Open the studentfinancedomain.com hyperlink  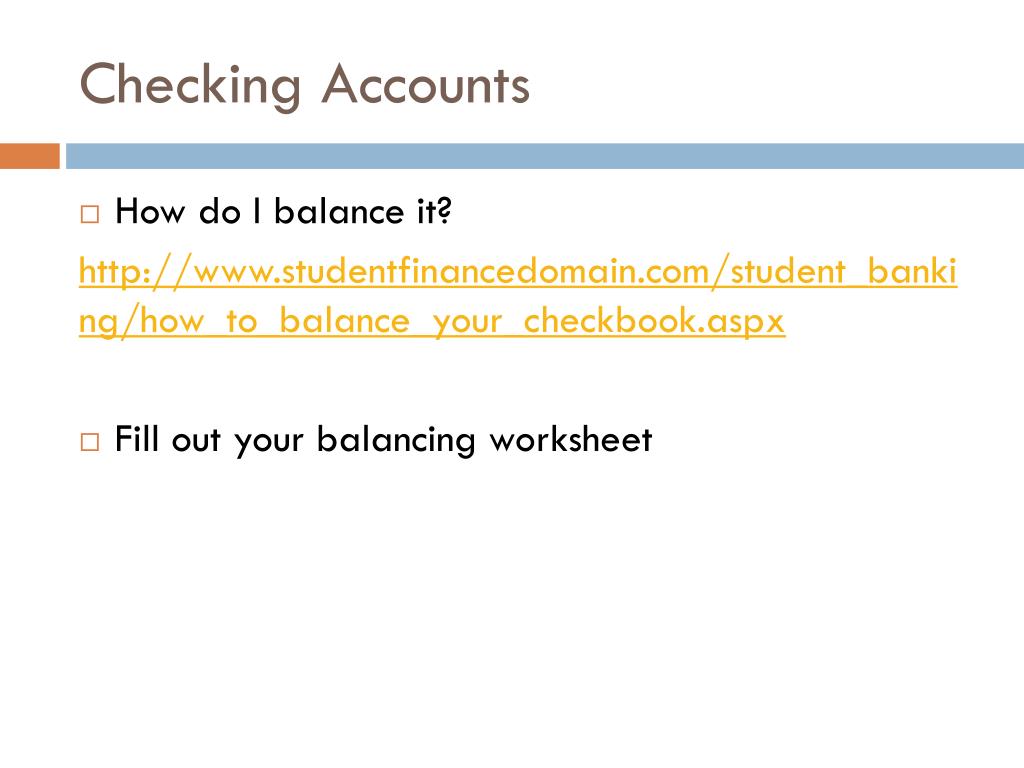pyautogui.click(x=518, y=296)
